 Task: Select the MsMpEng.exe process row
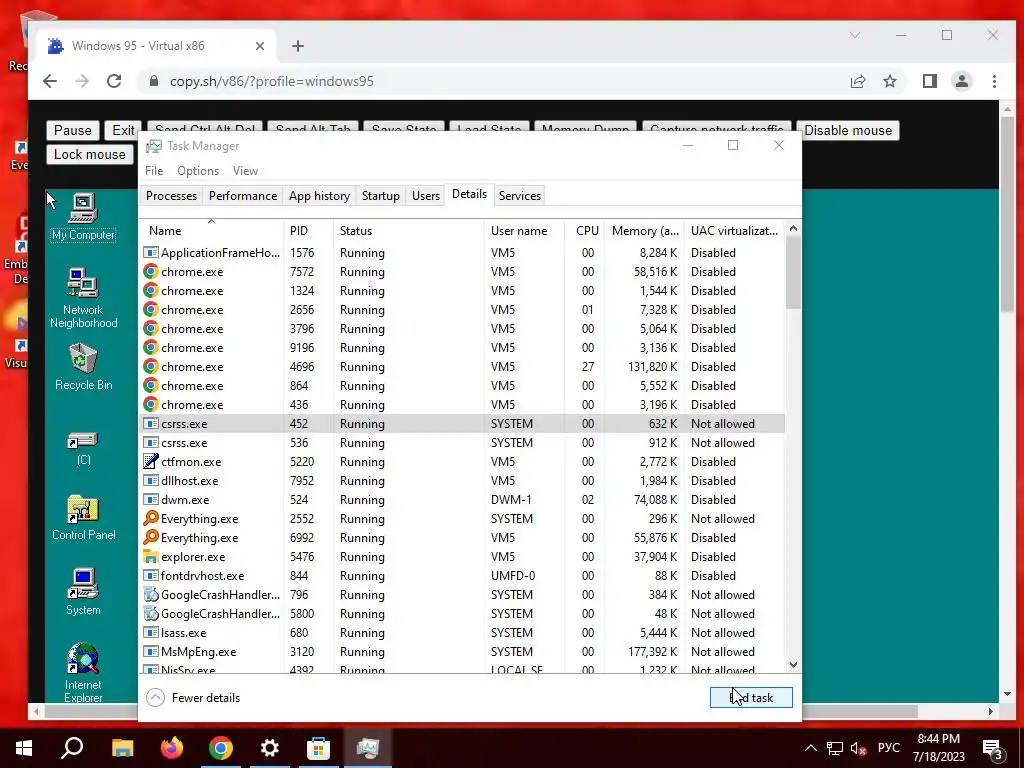(462, 652)
